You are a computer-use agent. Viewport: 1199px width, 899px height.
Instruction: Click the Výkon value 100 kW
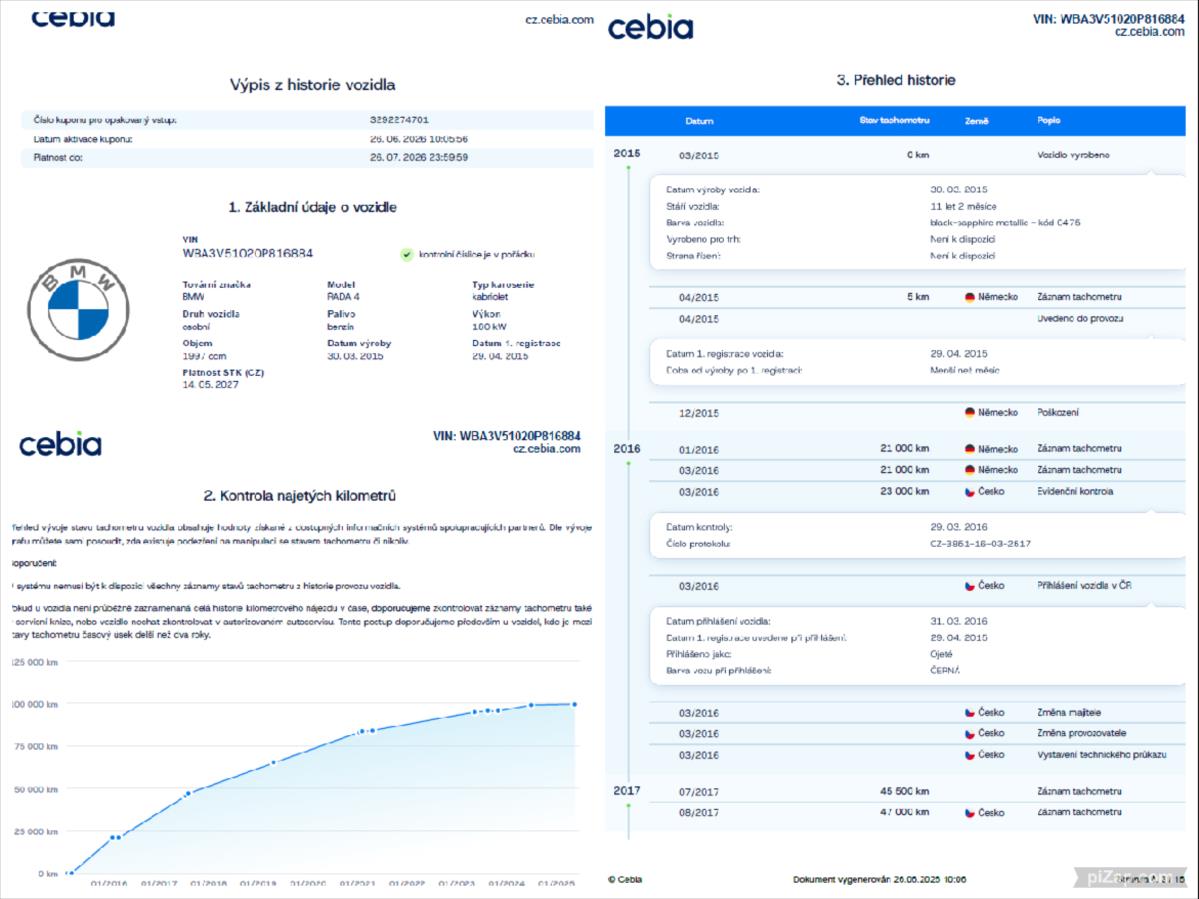pos(489,326)
